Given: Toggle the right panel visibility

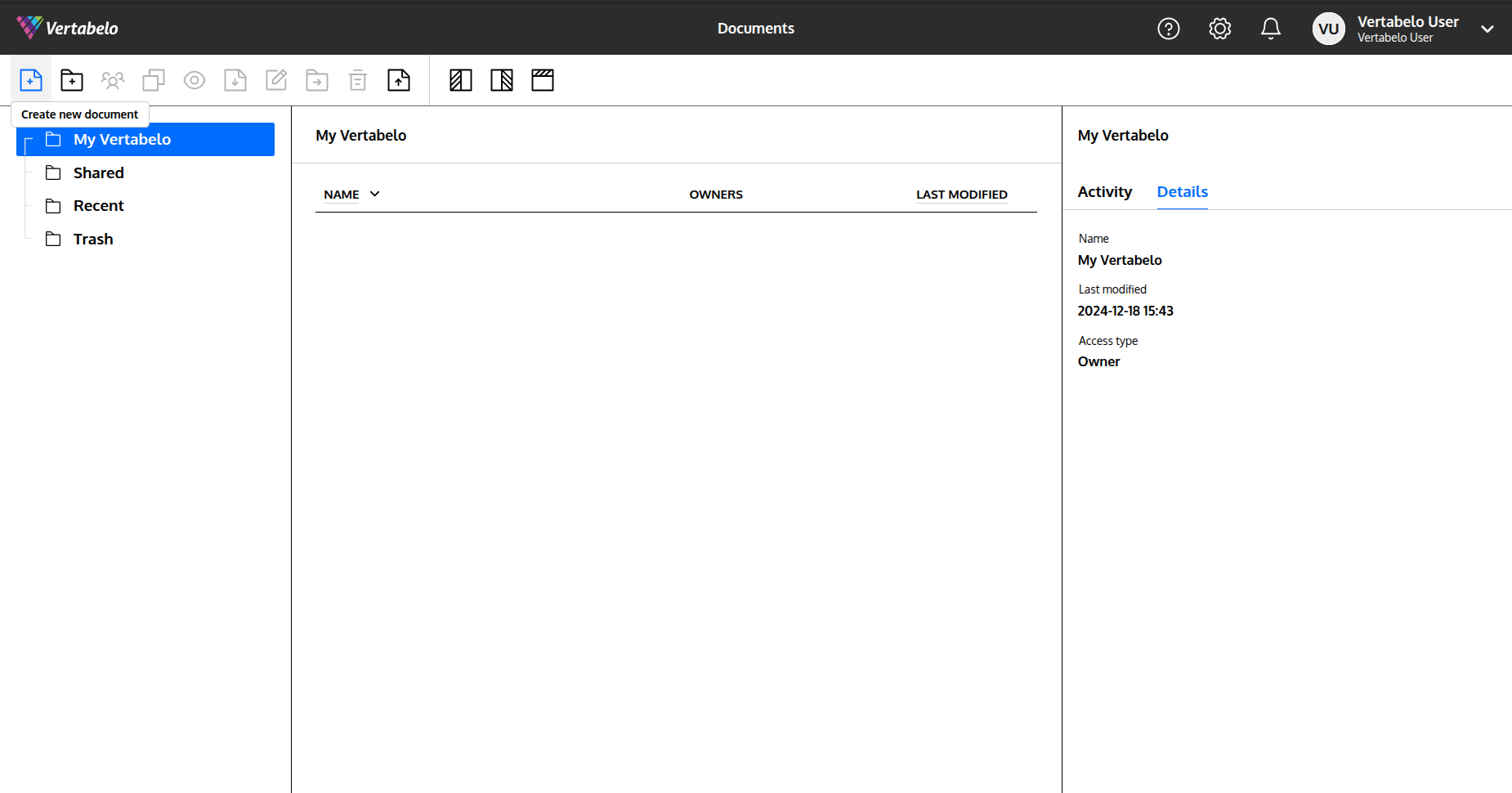Looking at the screenshot, I should [x=501, y=79].
